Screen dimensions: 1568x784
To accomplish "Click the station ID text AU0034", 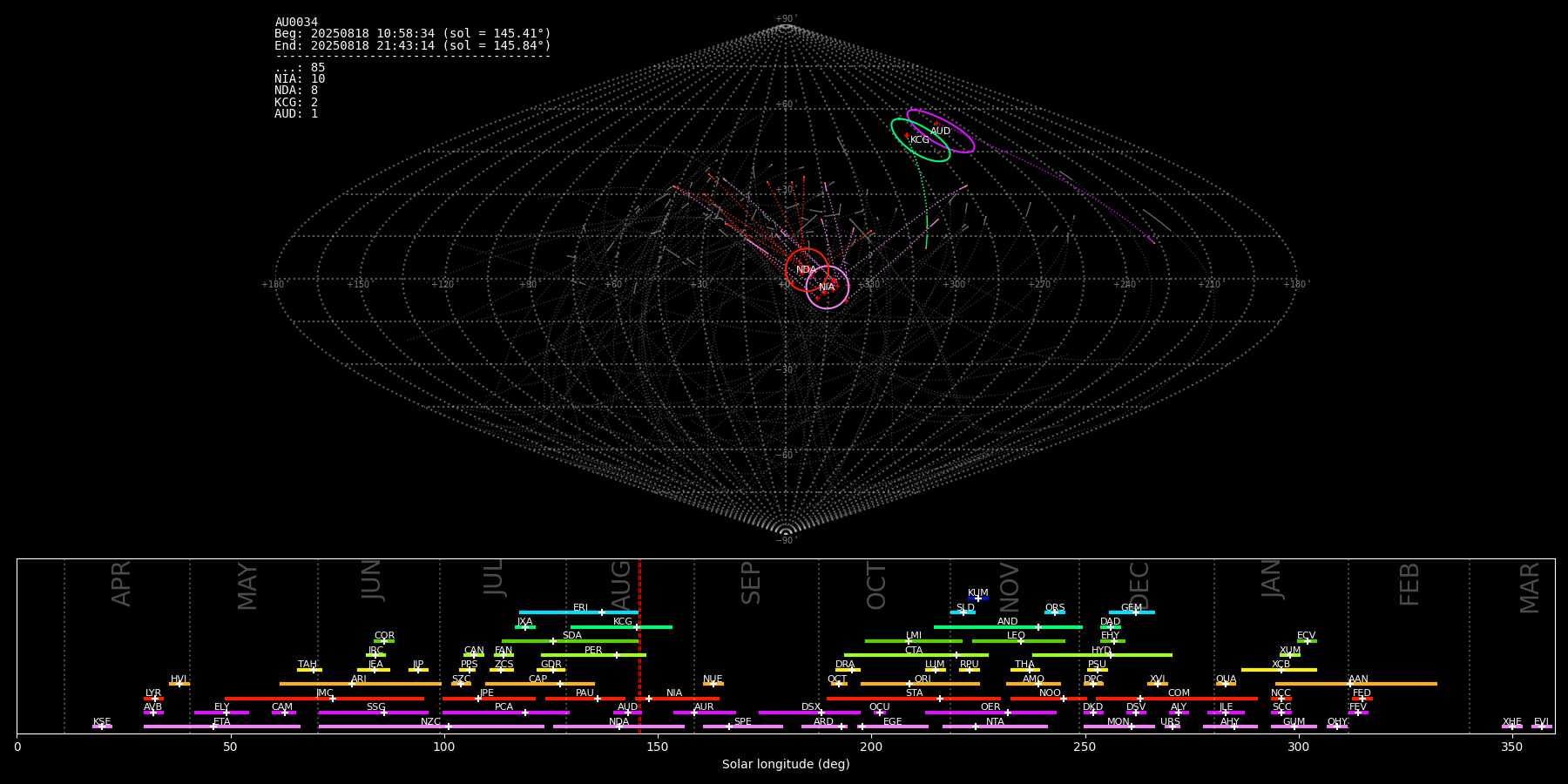I will (x=296, y=23).
